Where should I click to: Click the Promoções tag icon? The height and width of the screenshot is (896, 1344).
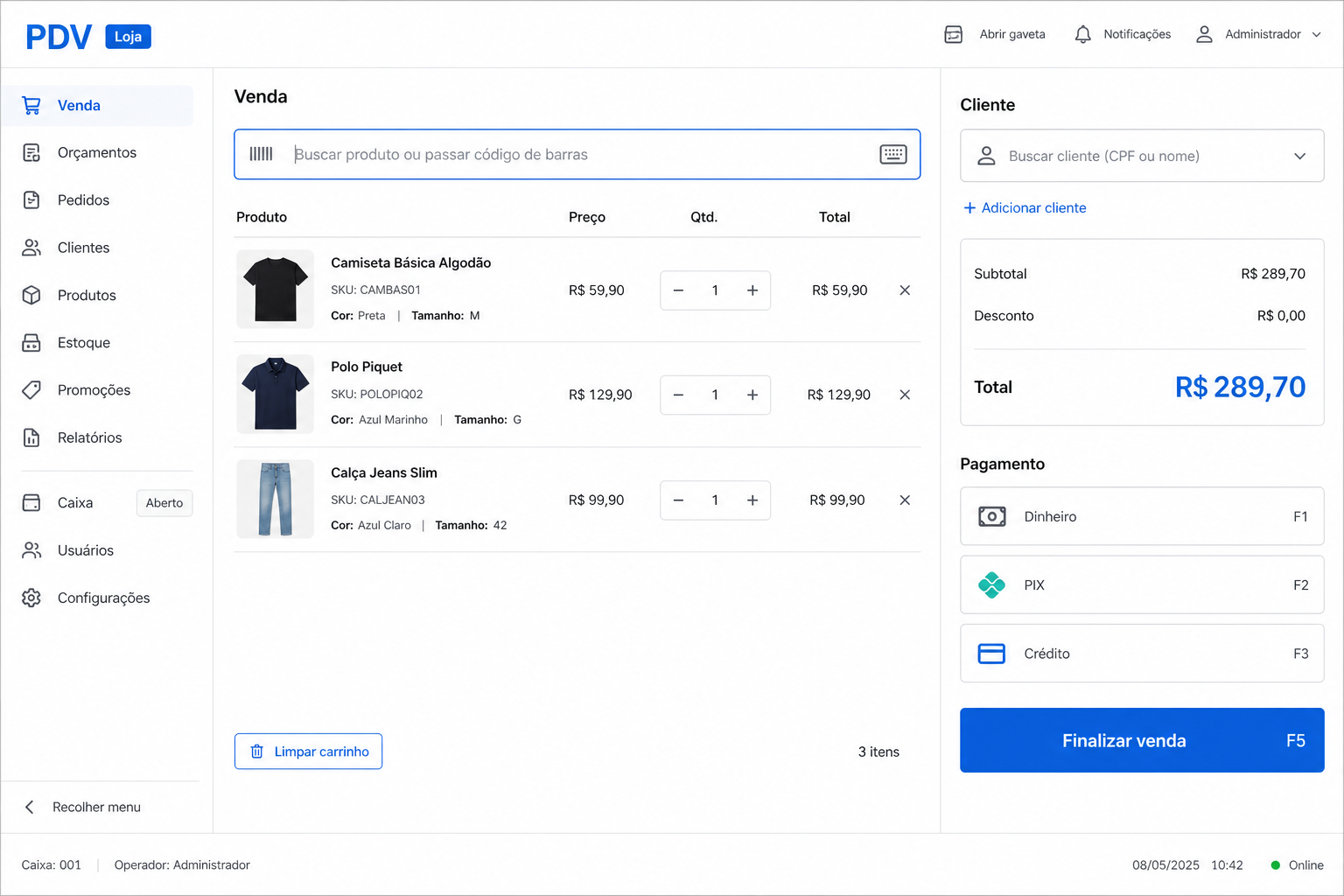(31, 390)
